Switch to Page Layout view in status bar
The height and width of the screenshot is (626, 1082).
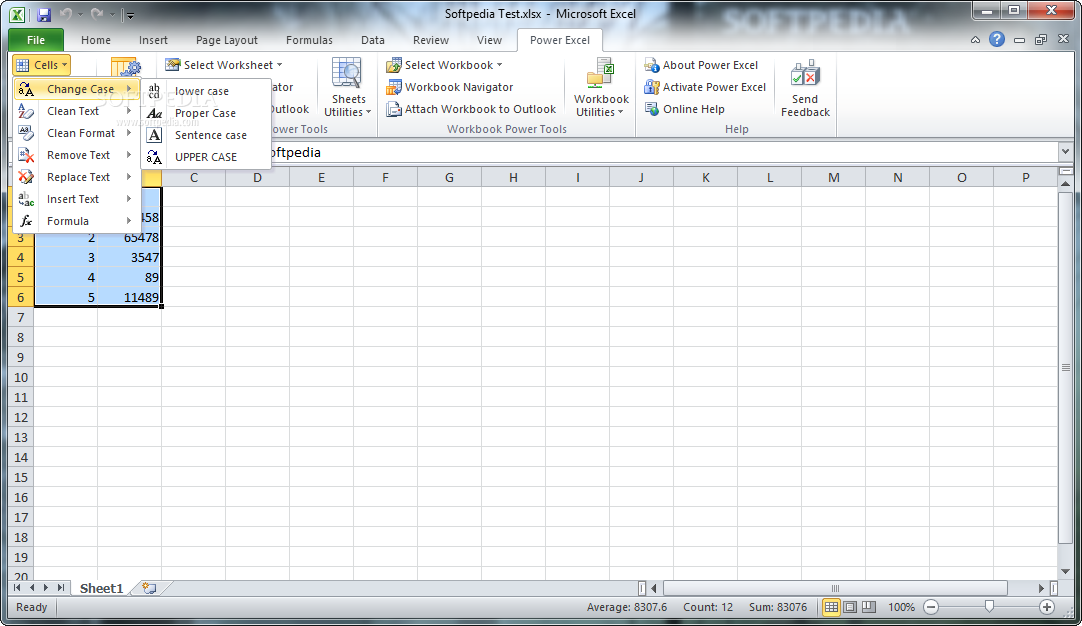(850, 607)
